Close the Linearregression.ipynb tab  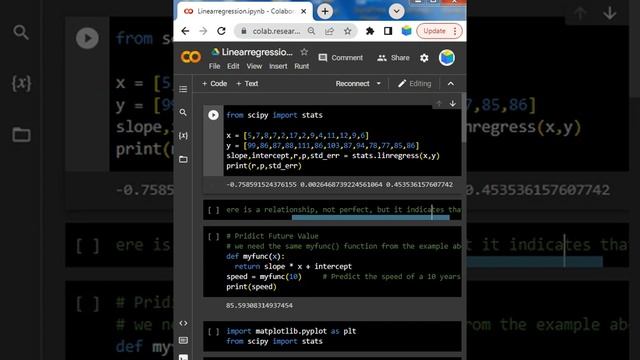(x=304, y=11)
